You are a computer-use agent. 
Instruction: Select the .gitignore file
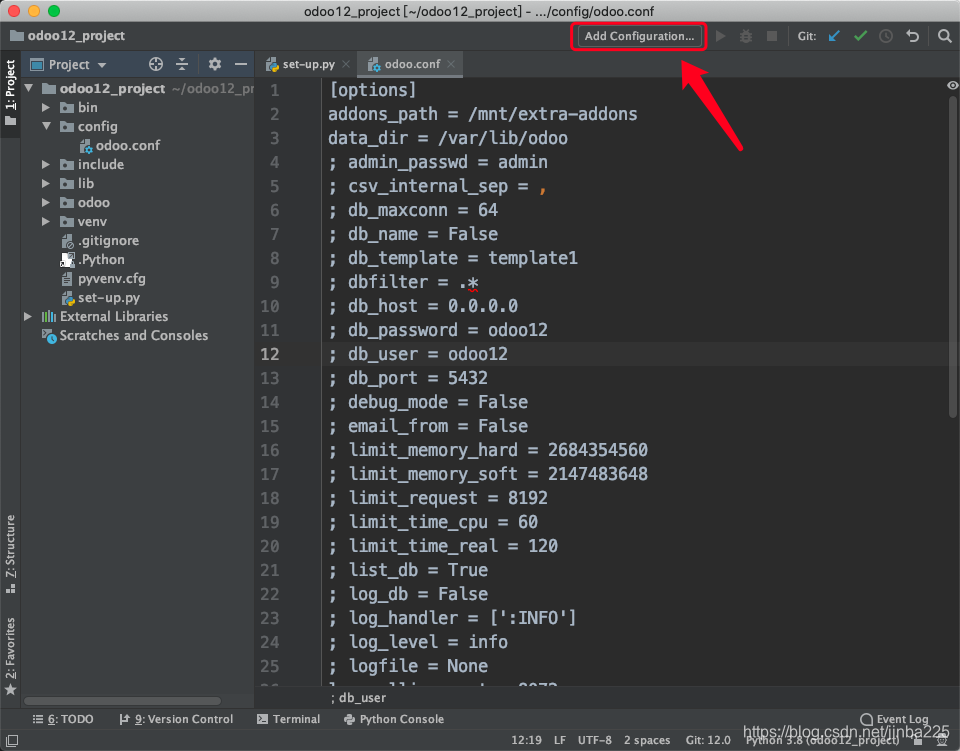[x=100, y=241]
